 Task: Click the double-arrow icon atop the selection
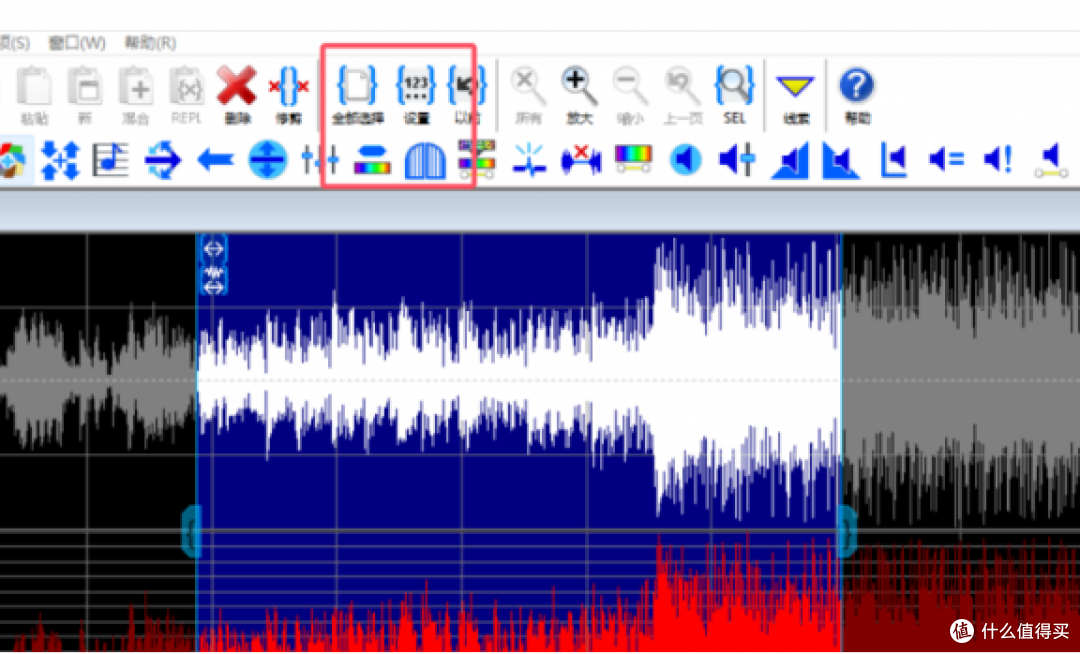(214, 248)
